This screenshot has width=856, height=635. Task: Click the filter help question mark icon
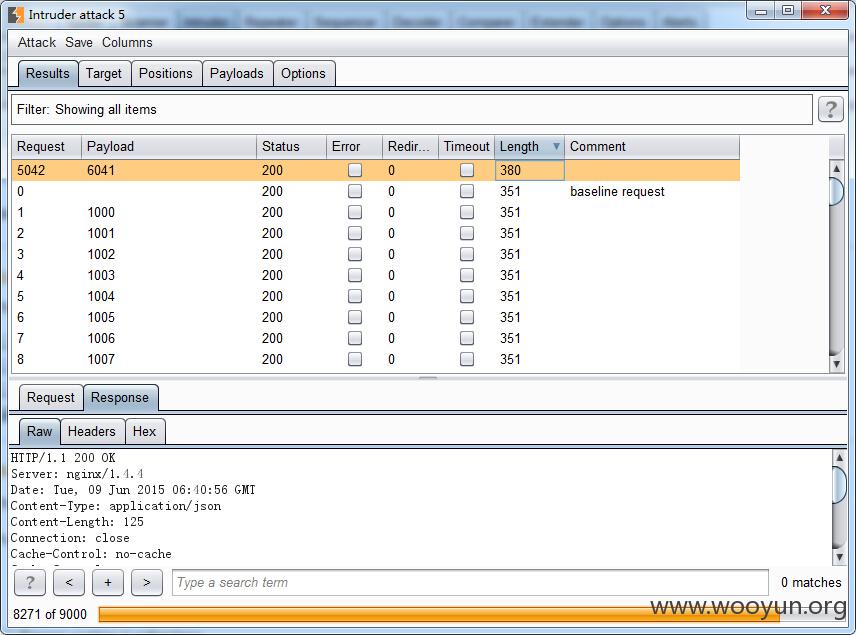click(830, 109)
